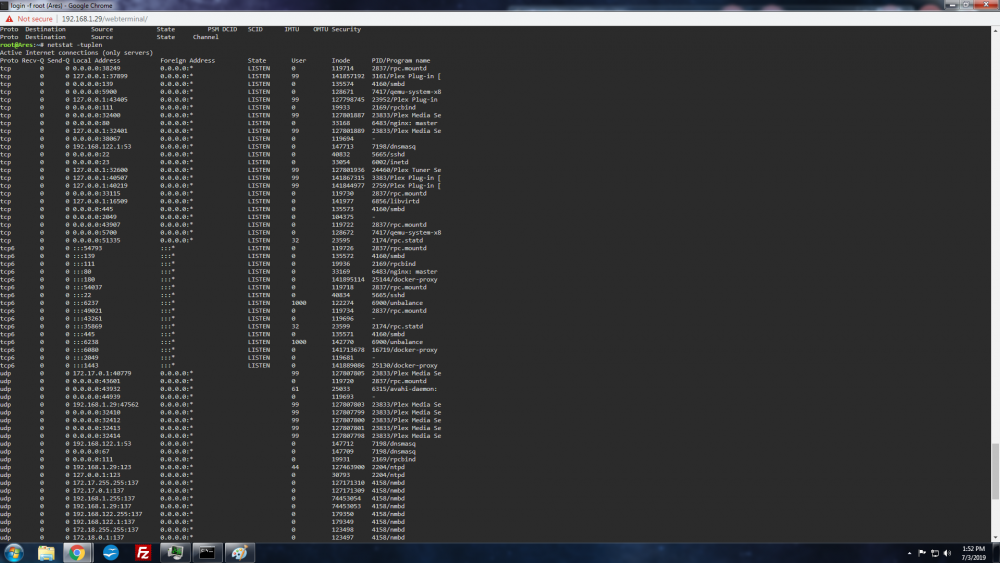Click local address 127.0.0.1:32401

coord(100,131)
